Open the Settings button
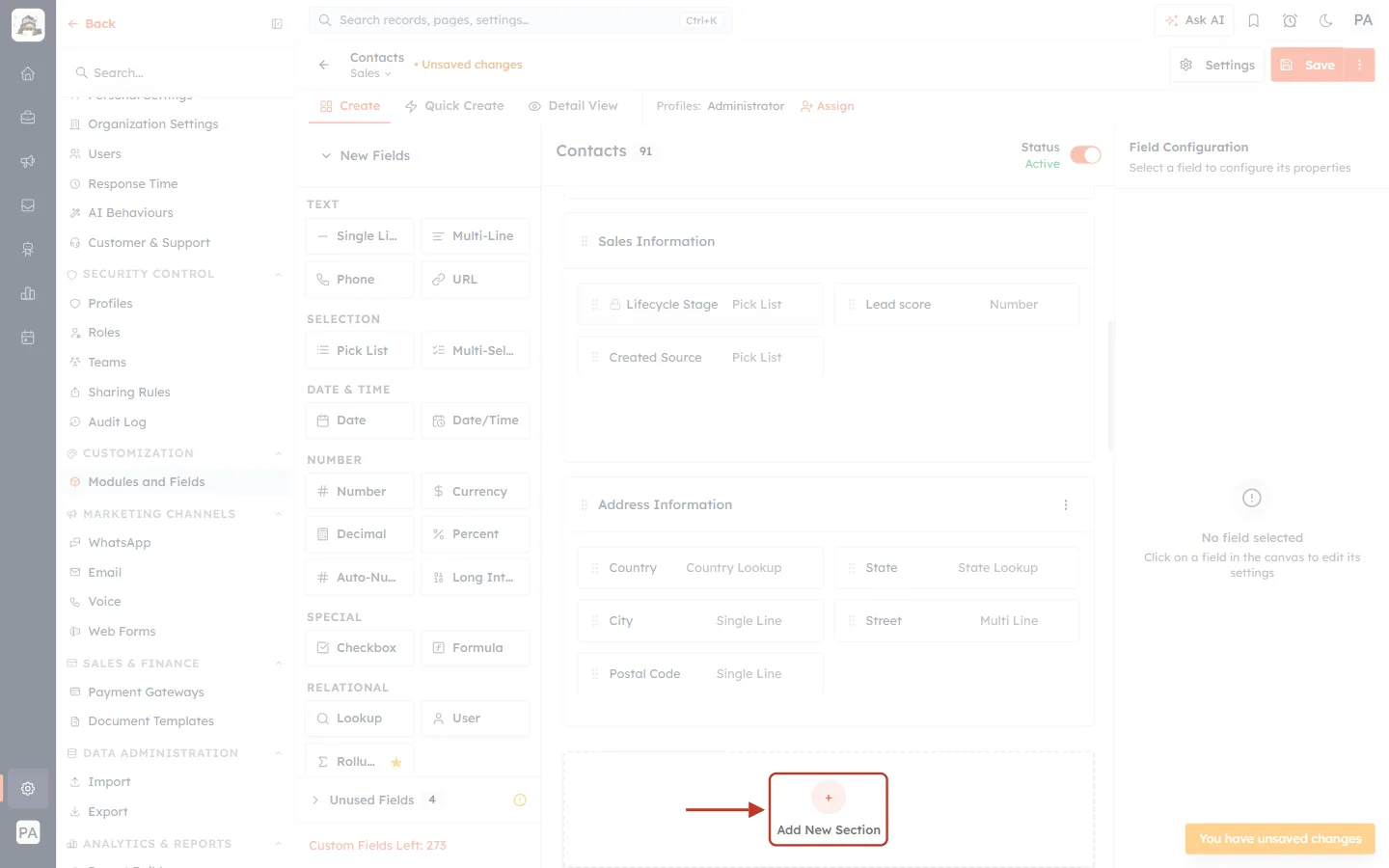This screenshot has height=868, width=1389. (x=1217, y=65)
